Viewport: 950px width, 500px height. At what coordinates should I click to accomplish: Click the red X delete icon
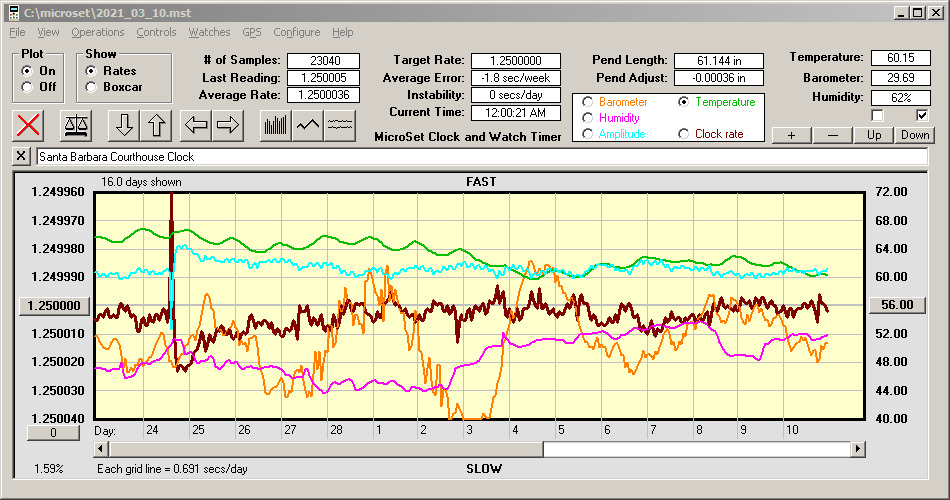pyautogui.click(x=29, y=125)
